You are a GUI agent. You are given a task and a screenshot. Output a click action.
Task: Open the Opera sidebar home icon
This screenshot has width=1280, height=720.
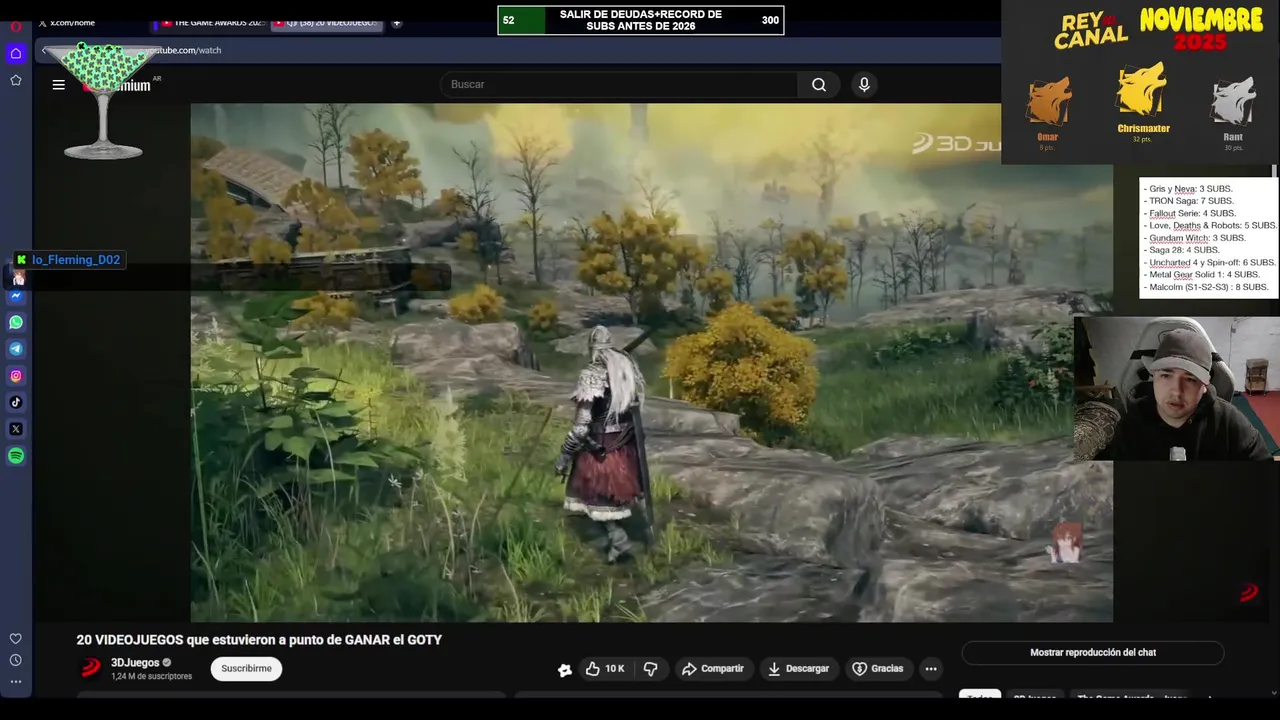[x=16, y=53]
